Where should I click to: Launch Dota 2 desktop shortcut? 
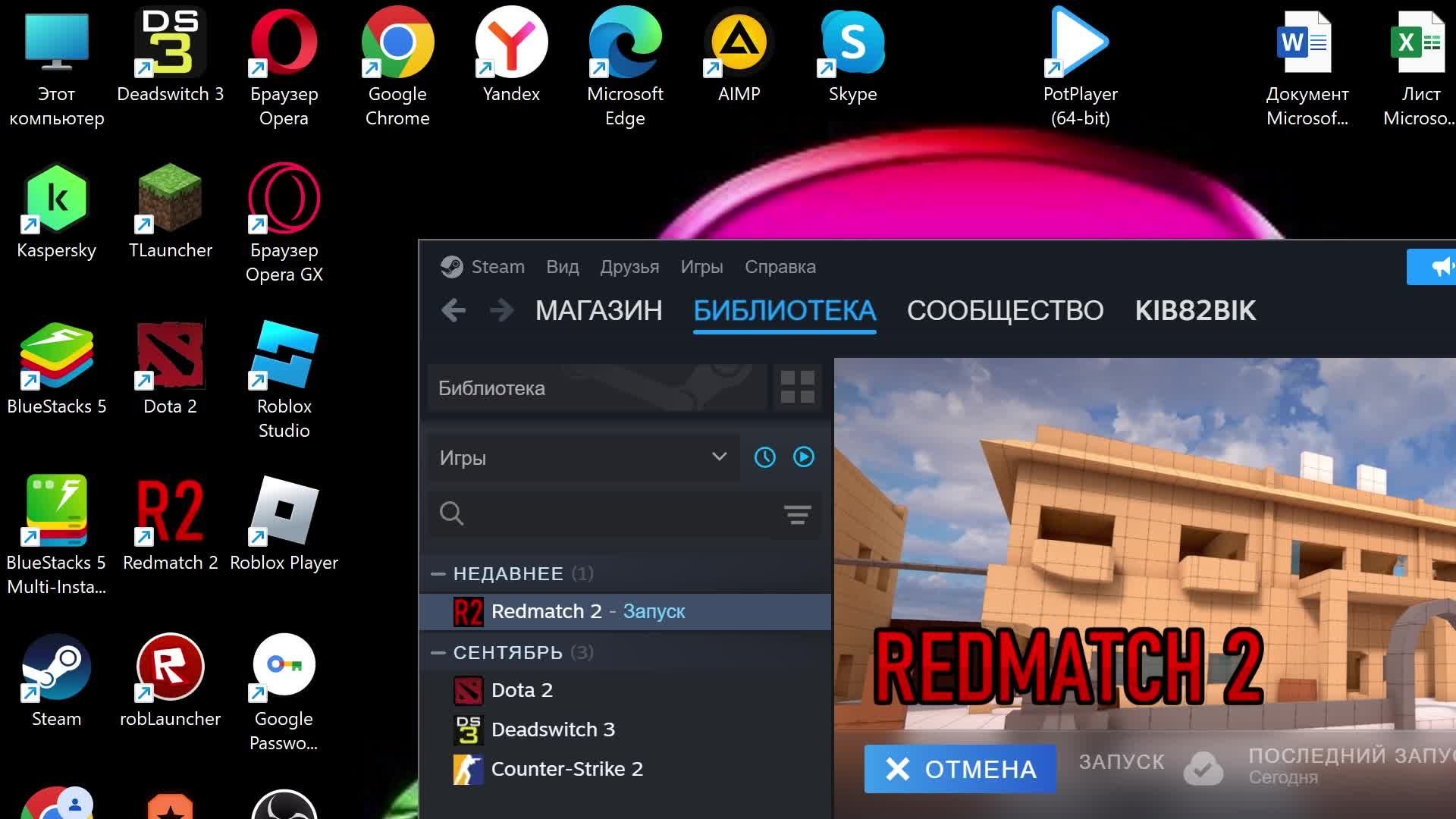pos(171,367)
